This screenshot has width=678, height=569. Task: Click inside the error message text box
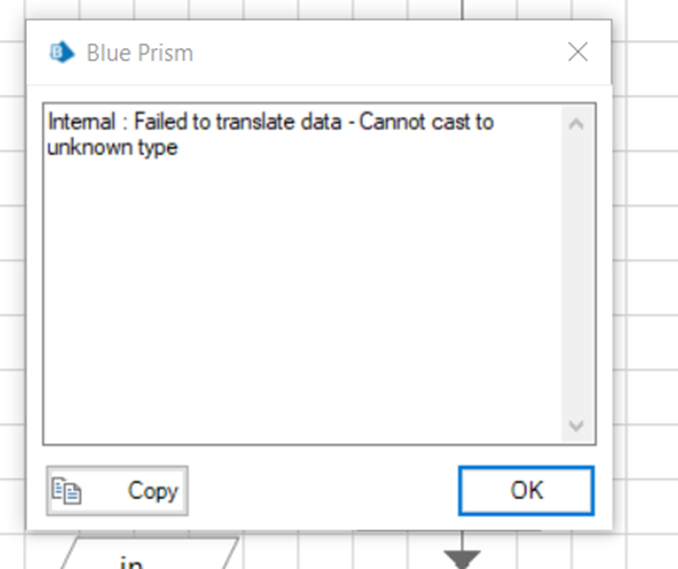pos(300,300)
